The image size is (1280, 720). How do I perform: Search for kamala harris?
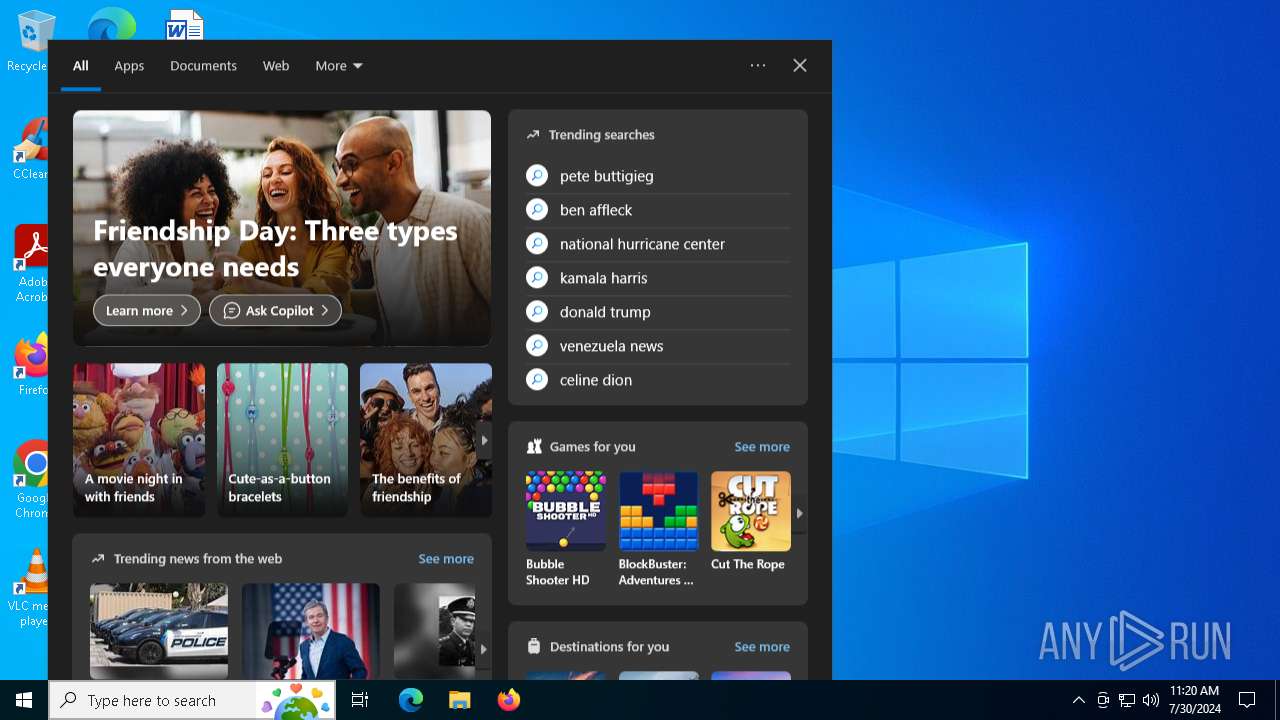point(604,278)
